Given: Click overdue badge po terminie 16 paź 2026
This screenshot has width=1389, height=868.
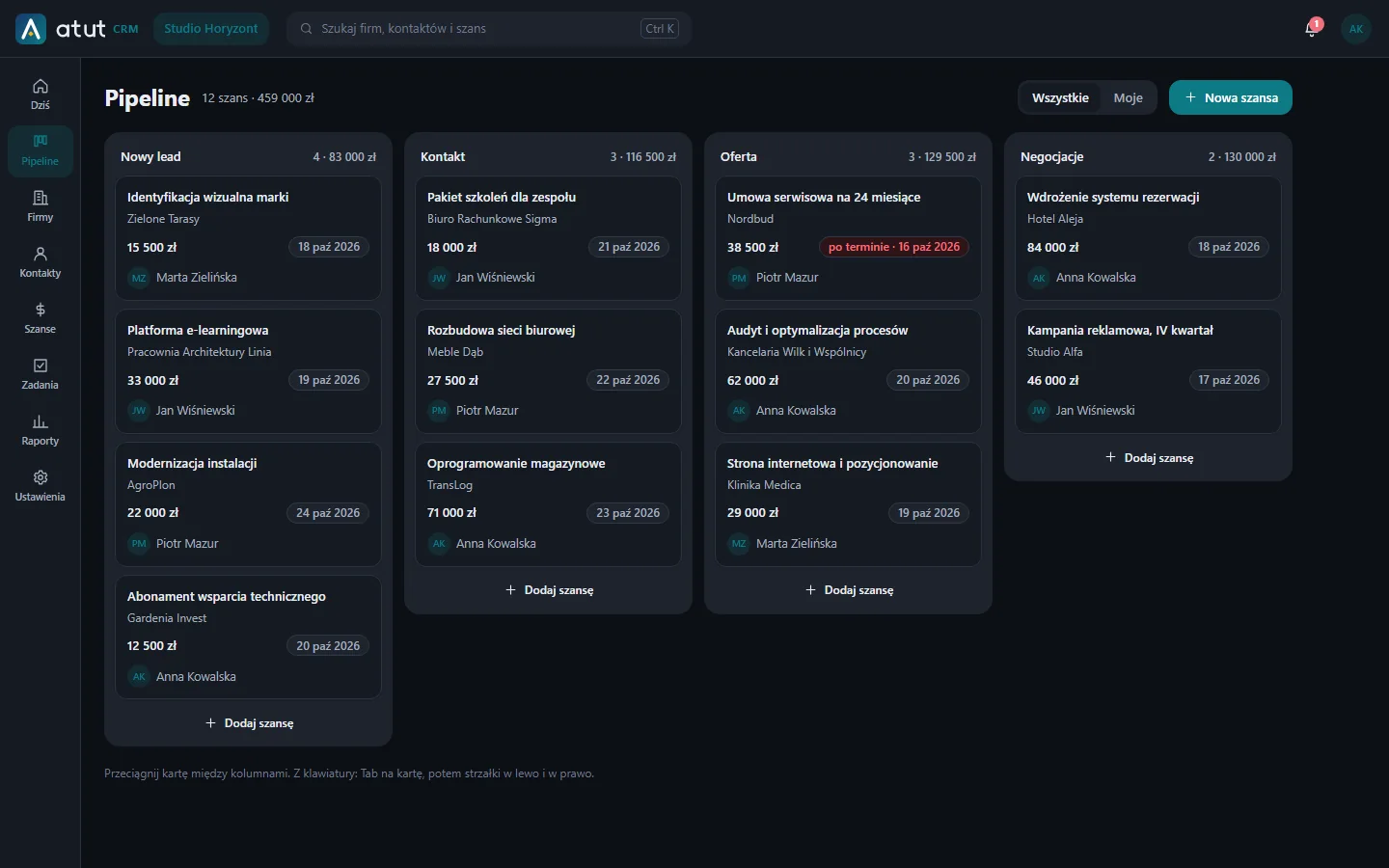Looking at the screenshot, I should point(894,247).
